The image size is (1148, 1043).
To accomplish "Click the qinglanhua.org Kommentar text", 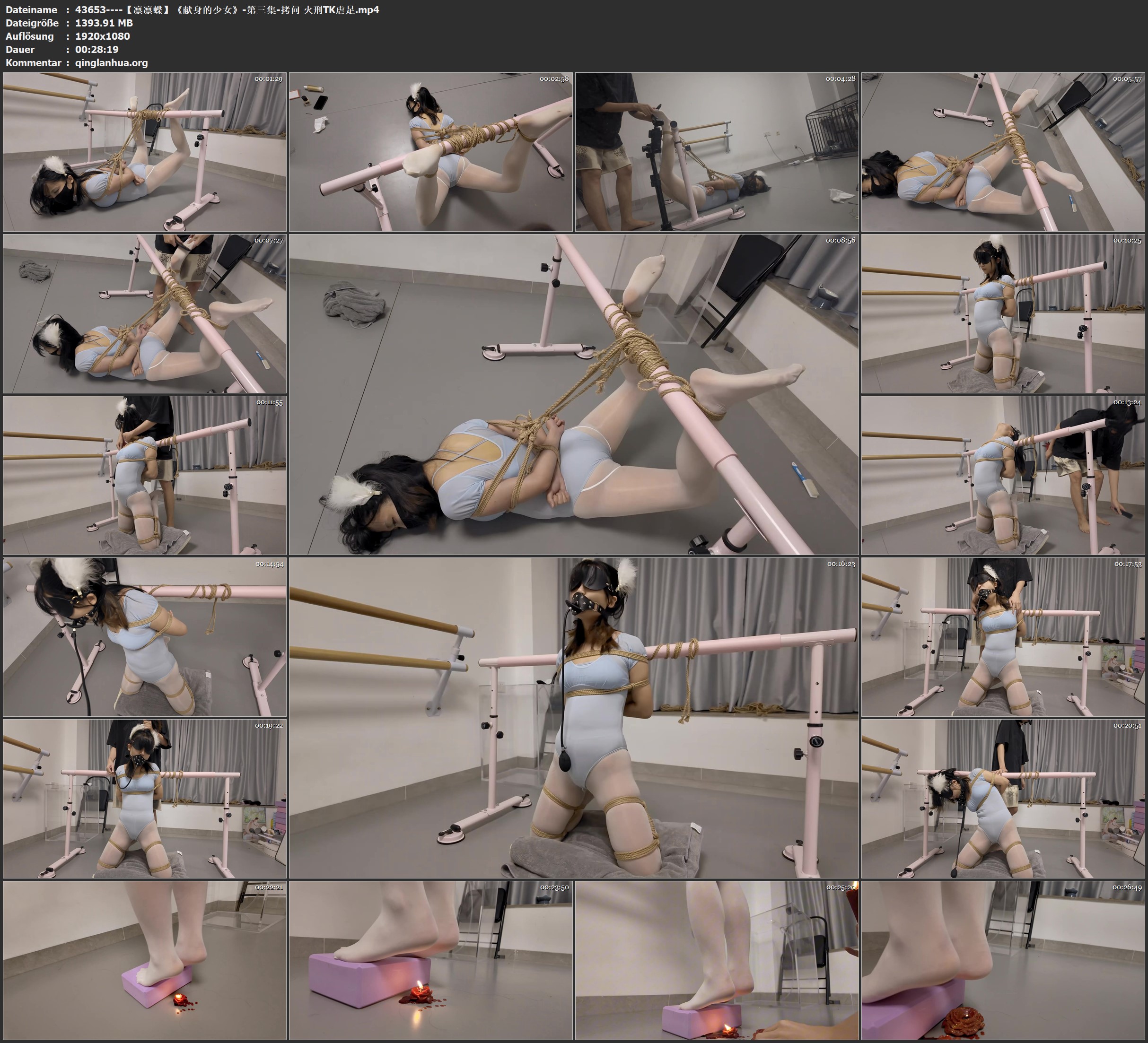I will click(x=111, y=62).
